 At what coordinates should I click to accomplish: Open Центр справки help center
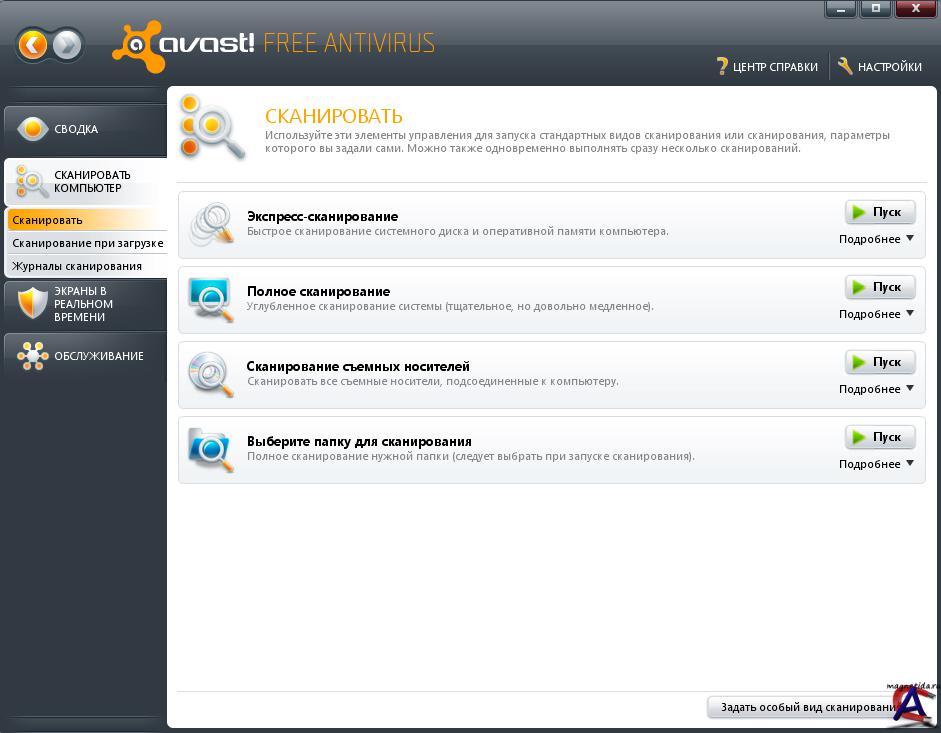pyautogui.click(x=767, y=67)
